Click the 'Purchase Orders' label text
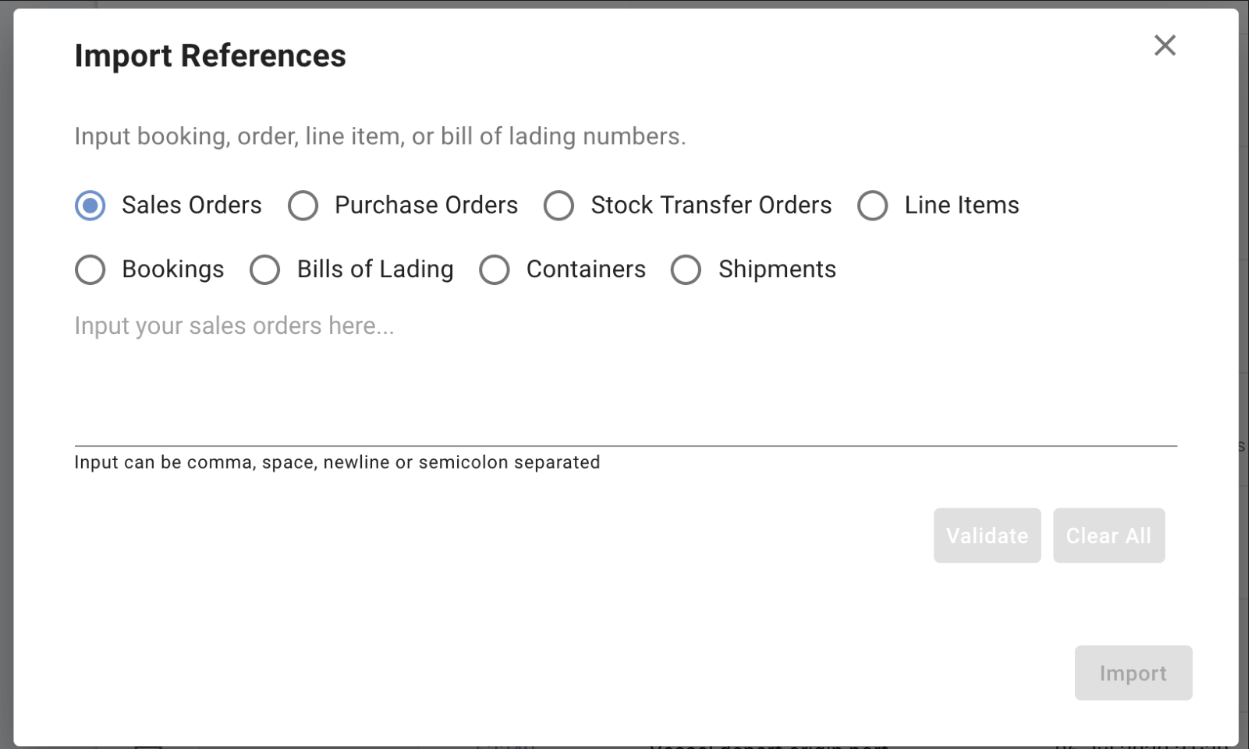 coord(426,205)
